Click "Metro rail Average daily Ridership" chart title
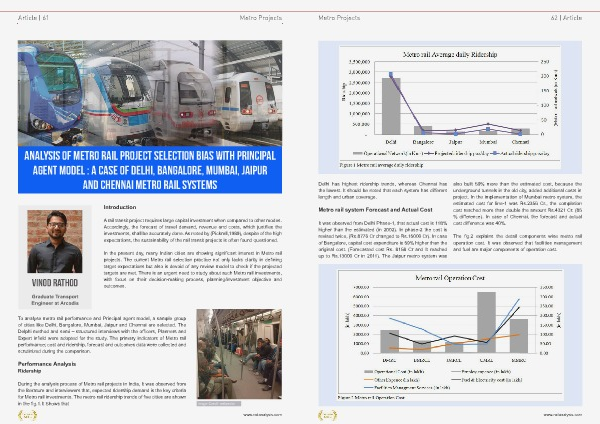 [x=450, y=55]
